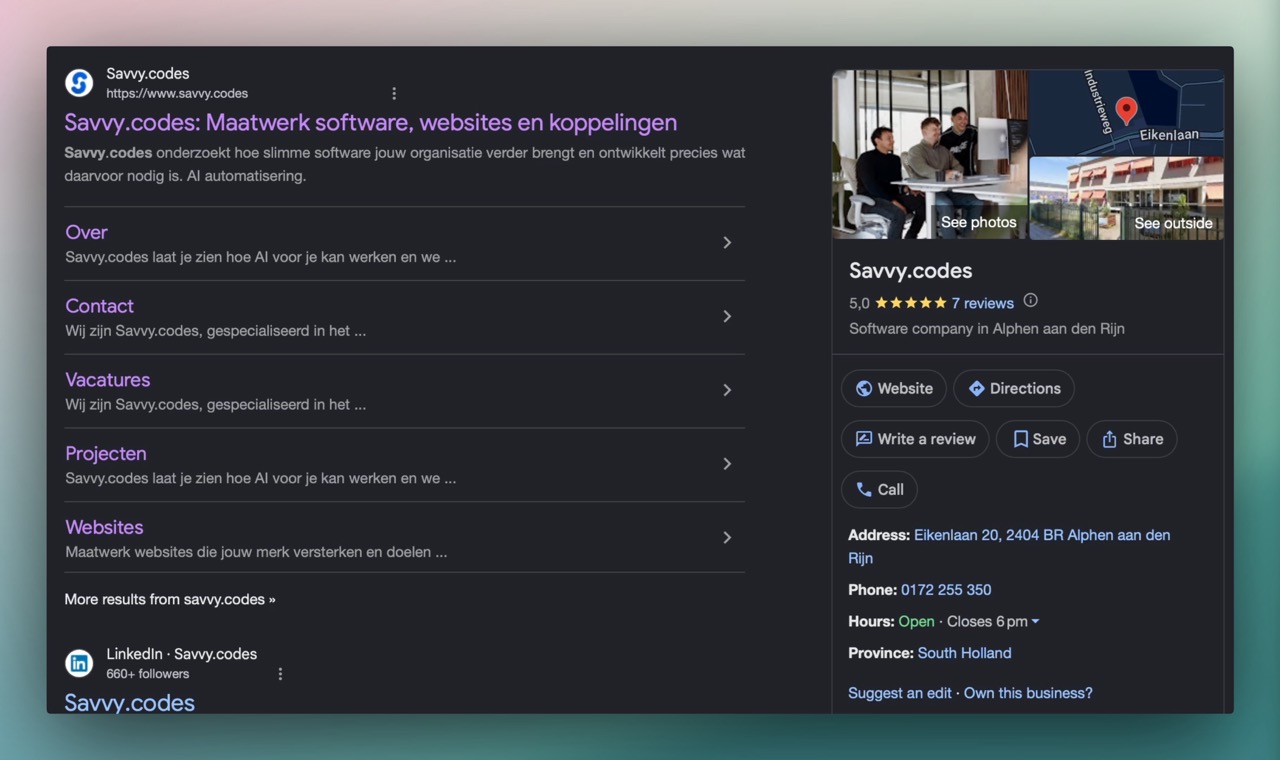This screenshot has height=760, width=1280.
Task: Click phone number 0172 255 350
Action: click(x=946, y=590)
